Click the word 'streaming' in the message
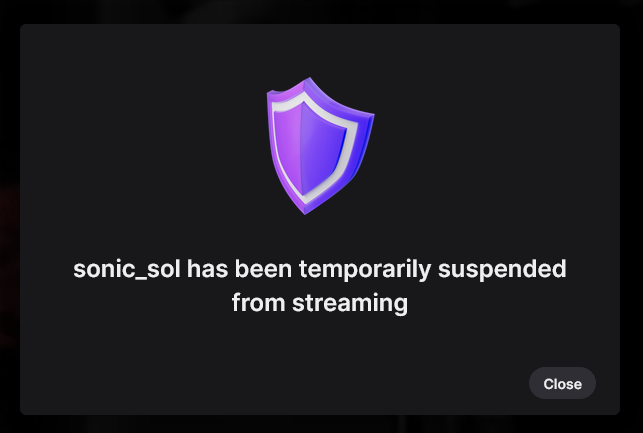Screen dimensions: 643x433 click(x=350, y=304)
